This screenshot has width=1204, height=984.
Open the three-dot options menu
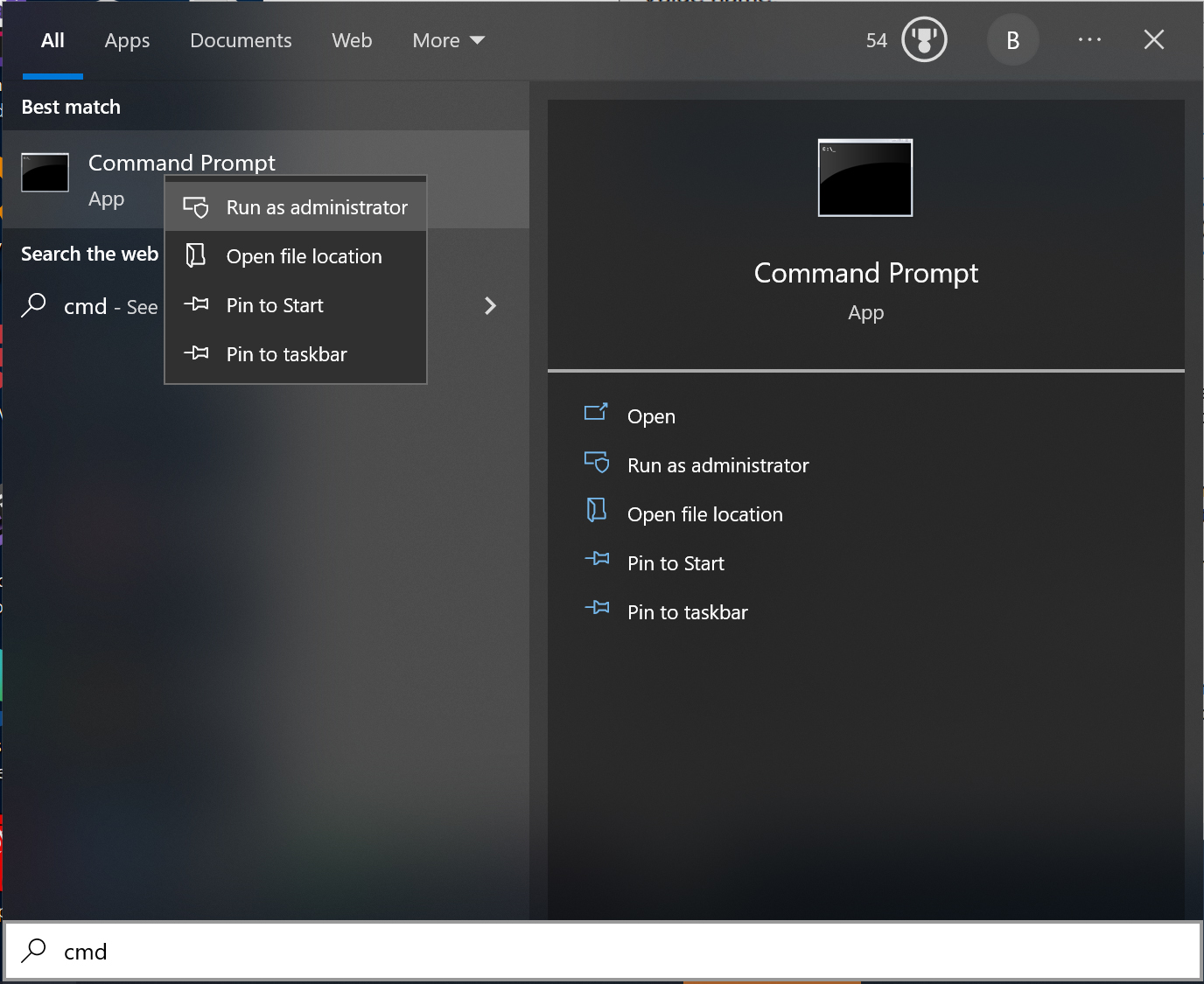coord(1089,40)
